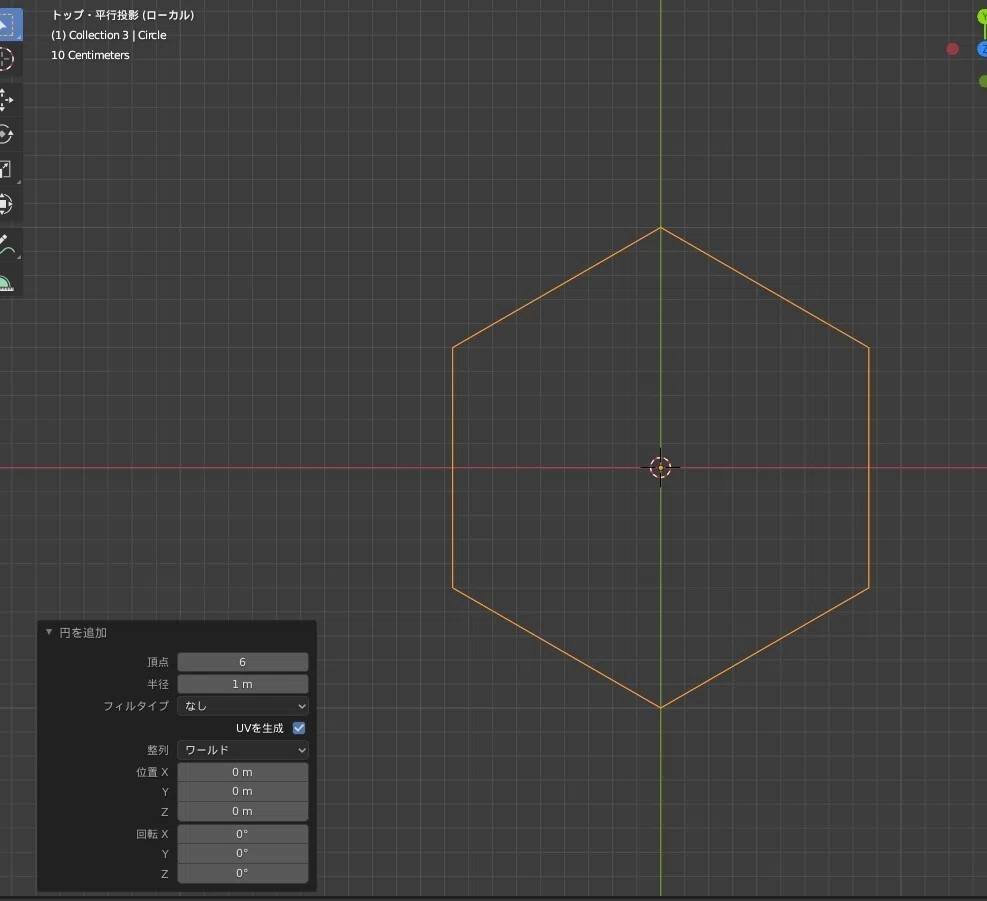Click the 回転 Z angle field
The width and height of the screenshot is (987, 901).
243,873
